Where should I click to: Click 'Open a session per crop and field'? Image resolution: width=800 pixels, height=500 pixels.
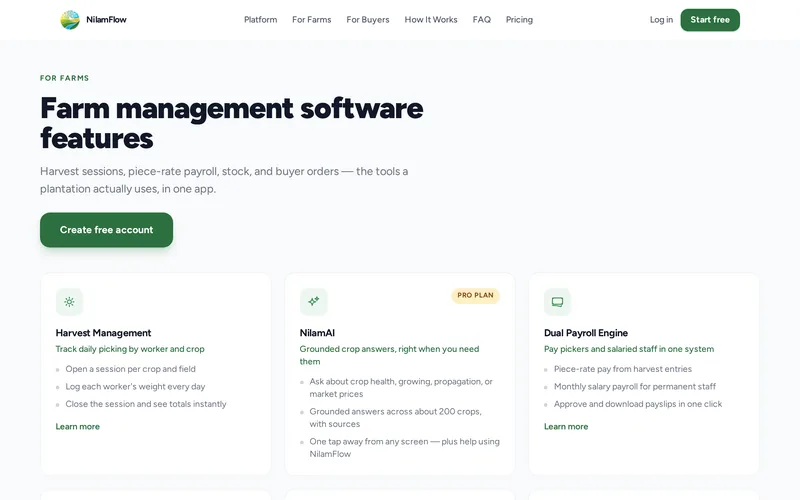tap(130, 369)
